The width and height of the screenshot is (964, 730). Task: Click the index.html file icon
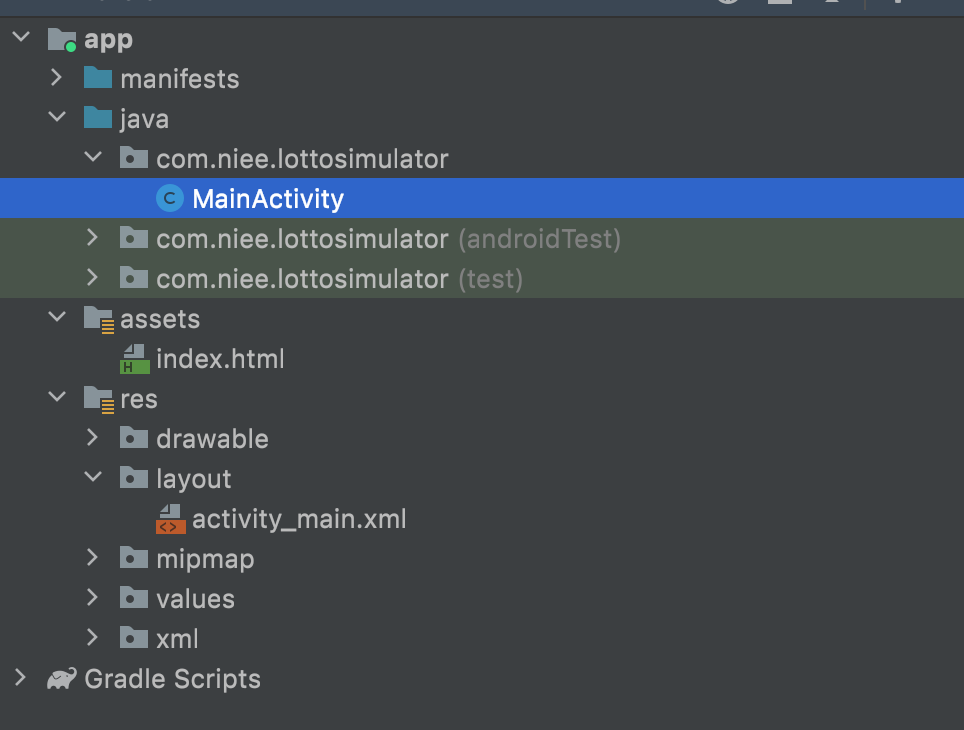pyautogui.click(x=135, y=359)
